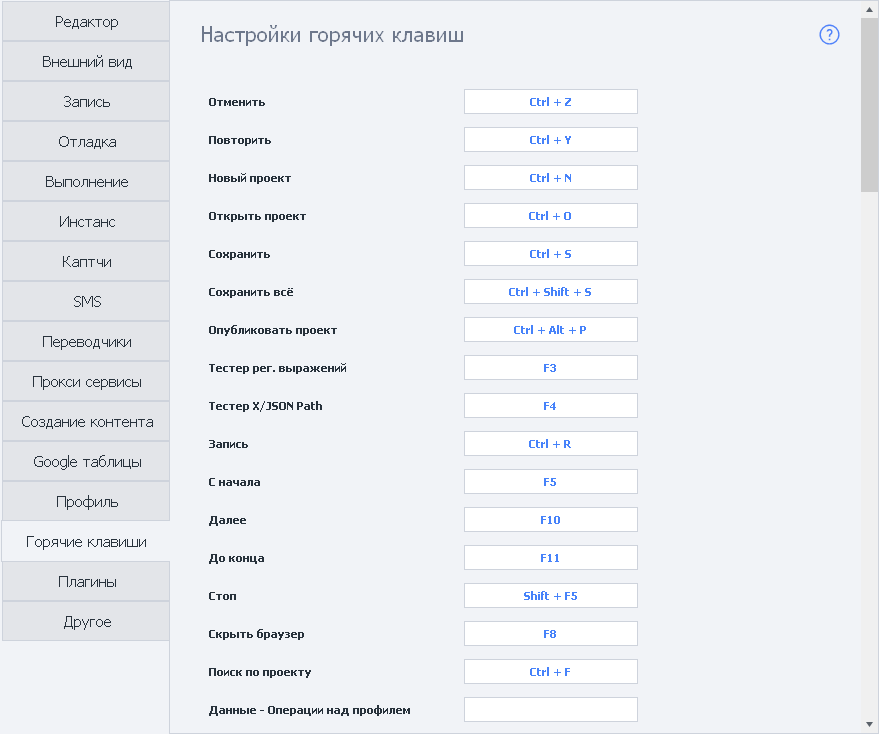
Task: Select the Отладка tab
Action: pyautogui.click(x=86, y=142)
